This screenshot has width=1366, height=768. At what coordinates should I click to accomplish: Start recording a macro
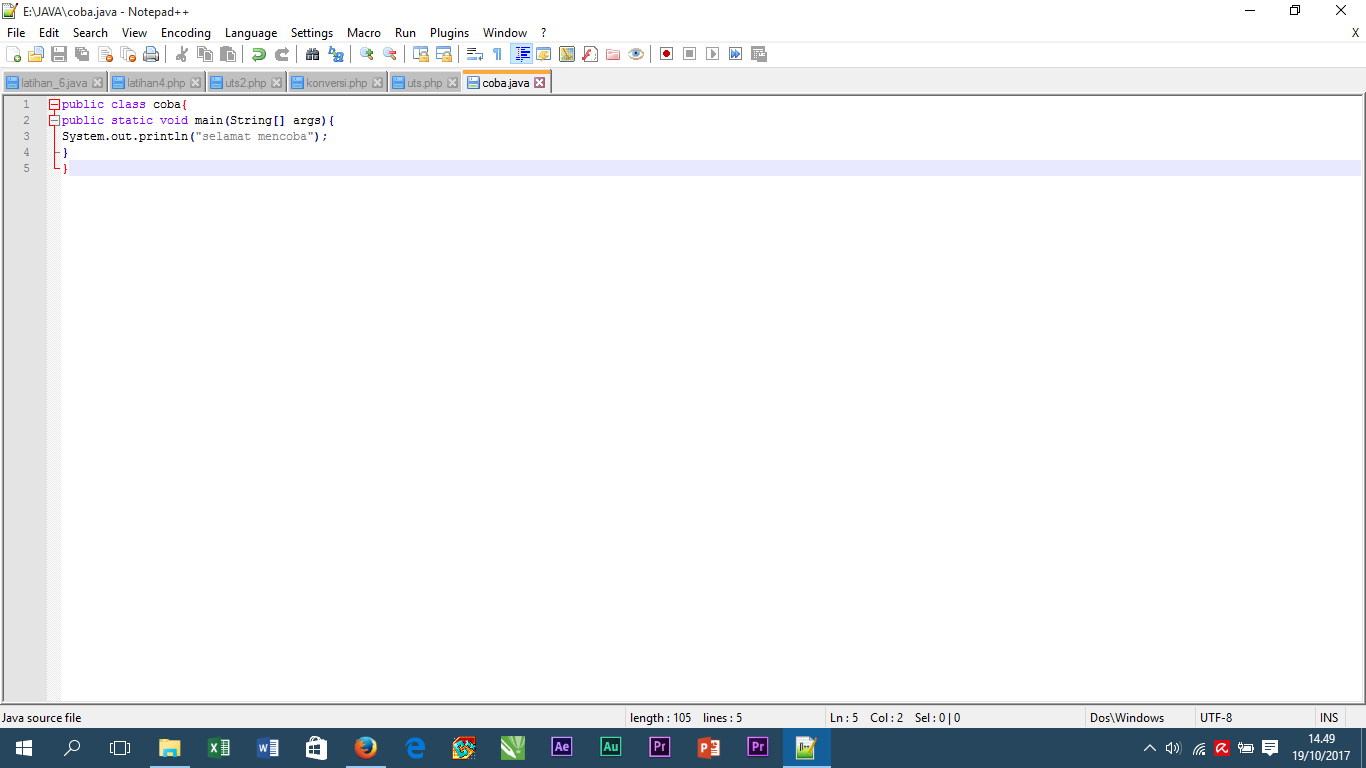point(665,54)
